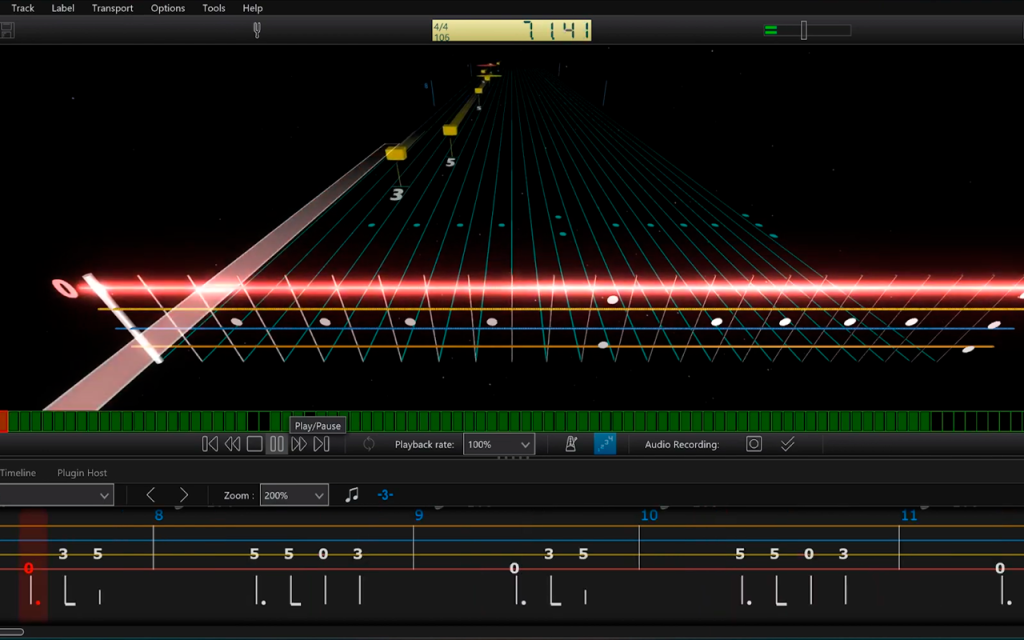1024x640 pixels.
Task: Open the Playback rate dropdown
Action: pyautogui.click(x=499, y=444)
